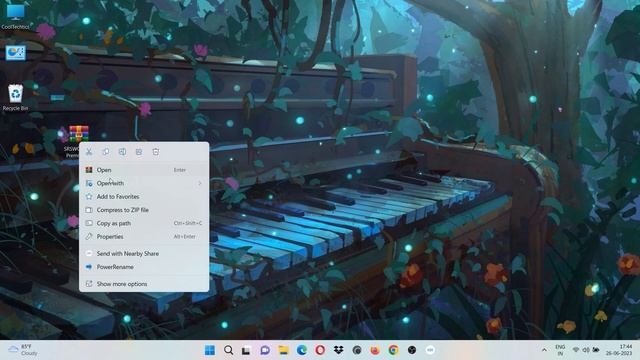Expand the Open with submenu arrow
This screenshot has height=360, width=640.
[x=200, y=183]
